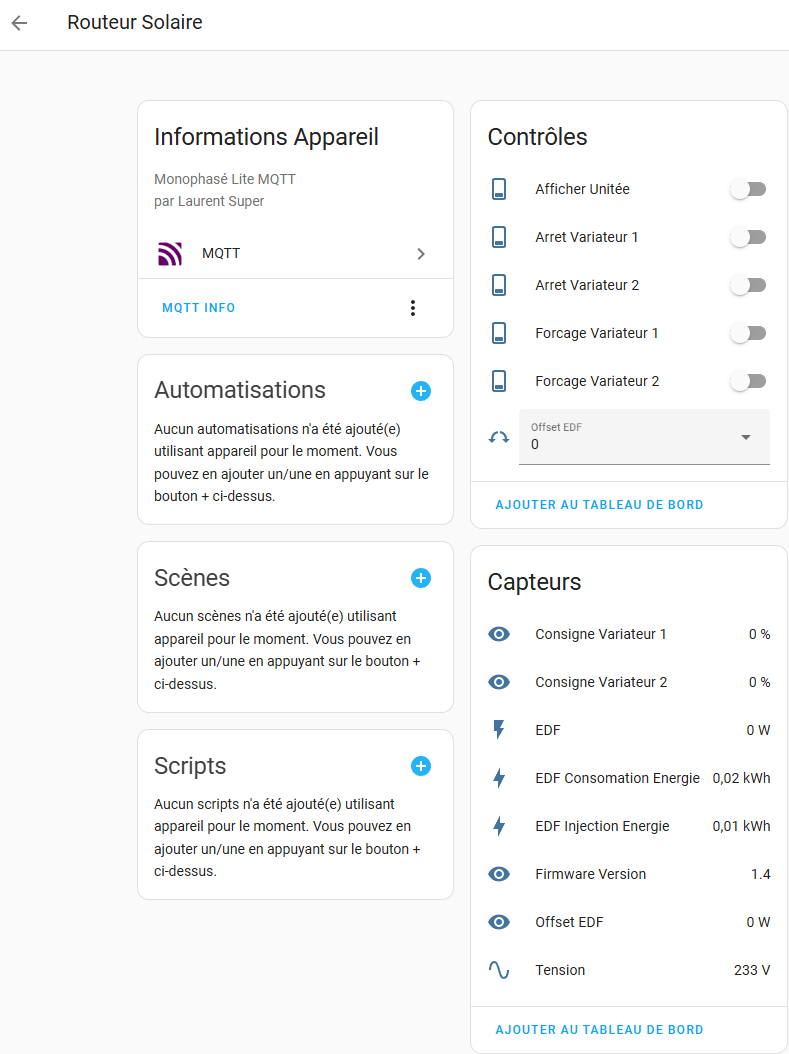This screenshot has height=1054, width=789.
Task: Add a new script with plus icon
Action: click(x=421, y=766)
